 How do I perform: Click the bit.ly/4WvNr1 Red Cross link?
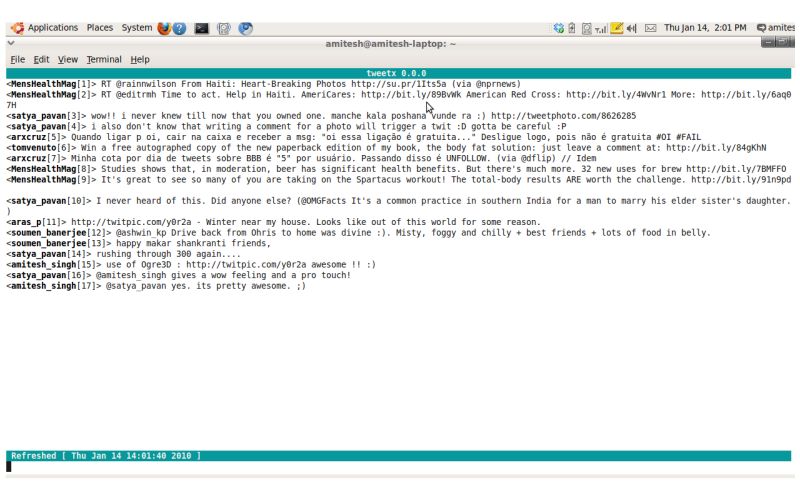616,95
